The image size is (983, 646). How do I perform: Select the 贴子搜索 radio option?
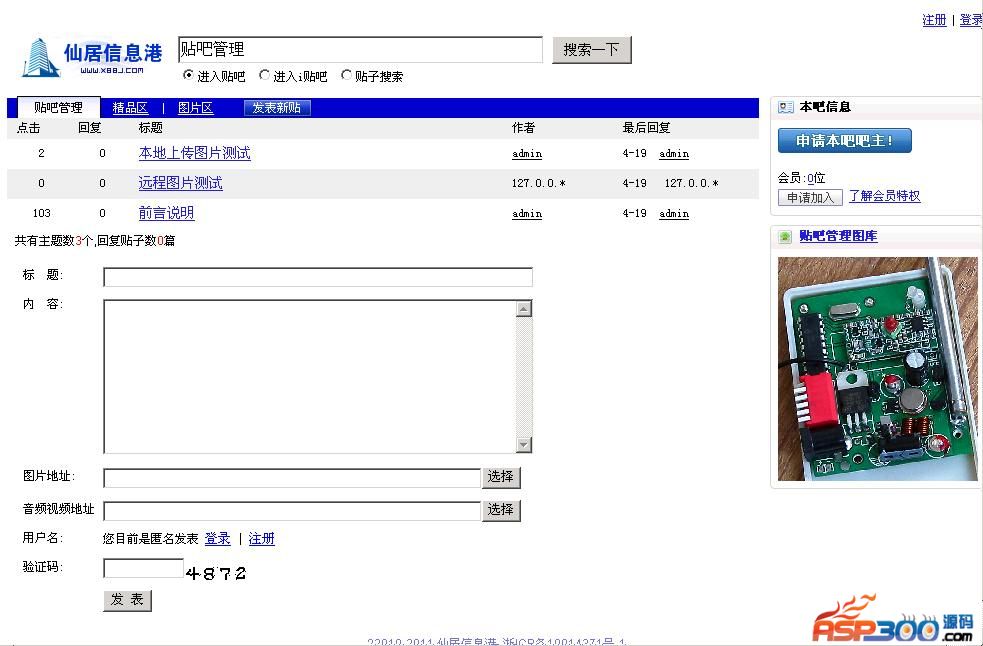346,75
